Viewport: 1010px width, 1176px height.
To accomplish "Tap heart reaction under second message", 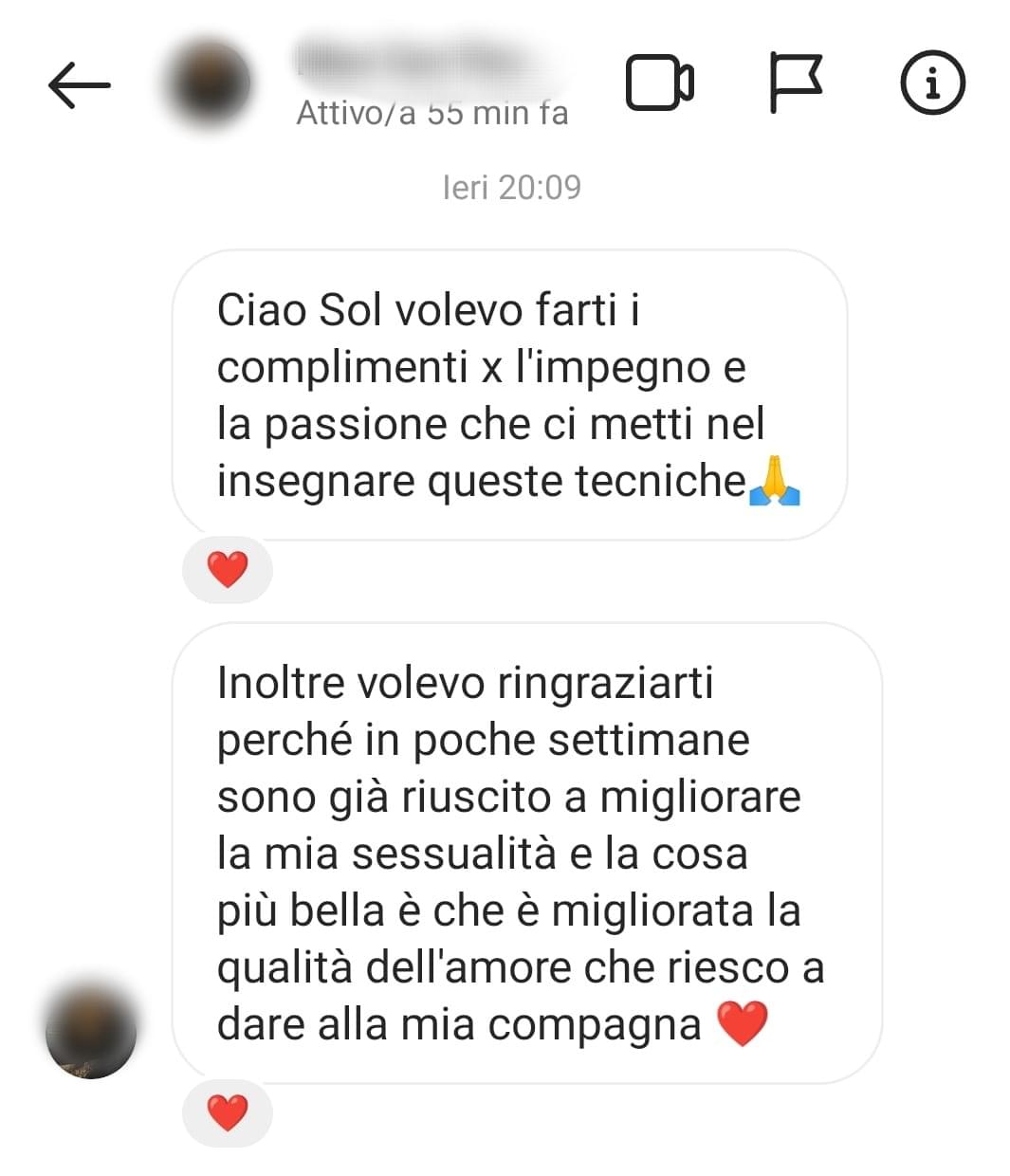I will point(228,1112).
